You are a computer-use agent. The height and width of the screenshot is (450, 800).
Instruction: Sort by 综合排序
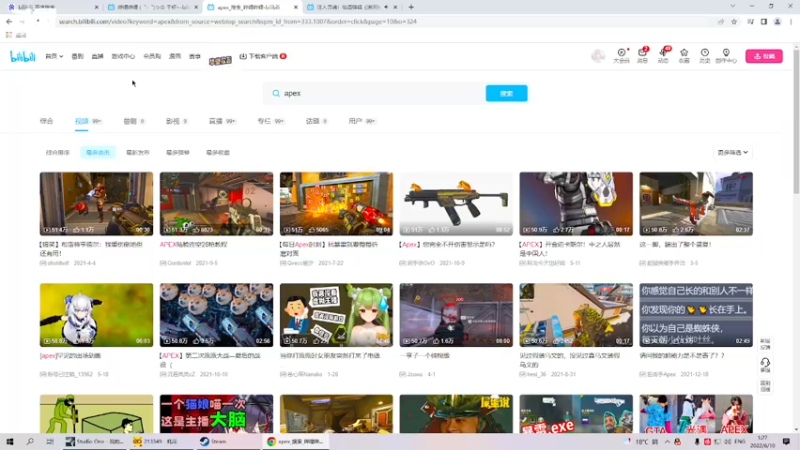(x=58, y=153)
